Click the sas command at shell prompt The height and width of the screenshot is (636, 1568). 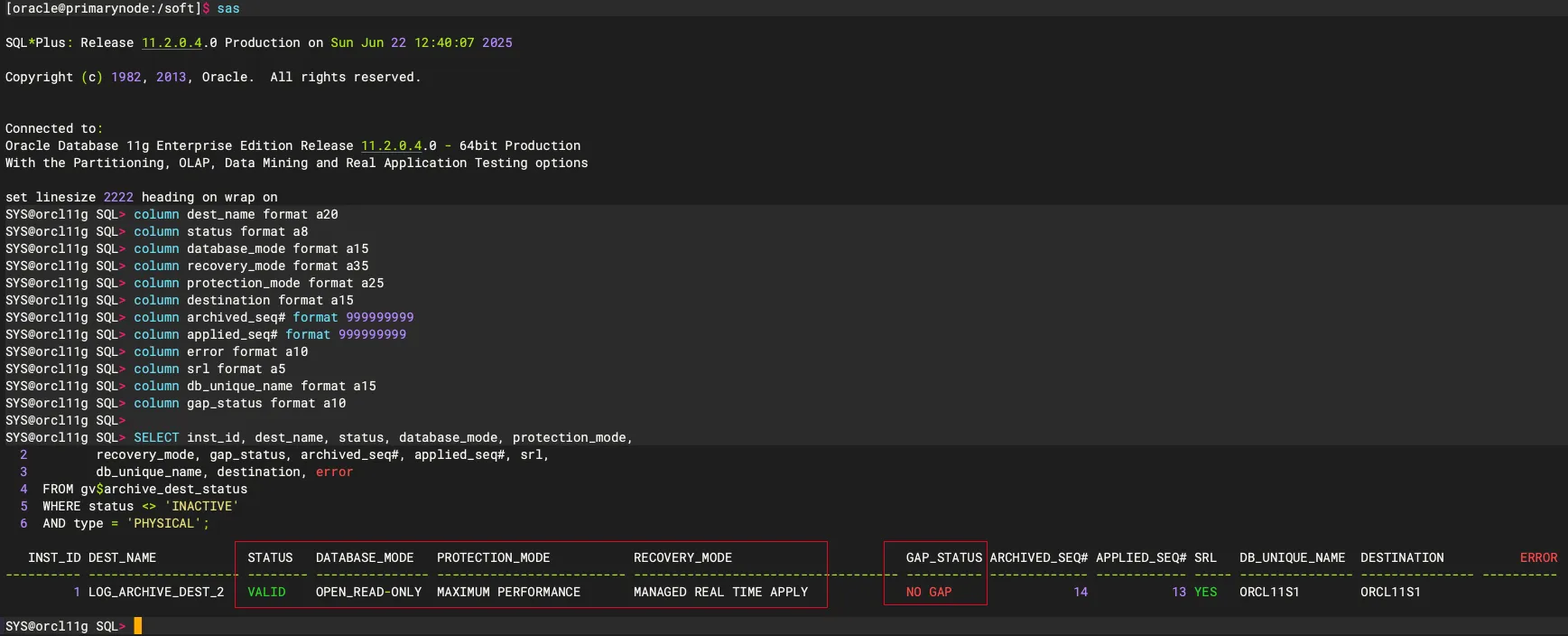pos(228,8)
